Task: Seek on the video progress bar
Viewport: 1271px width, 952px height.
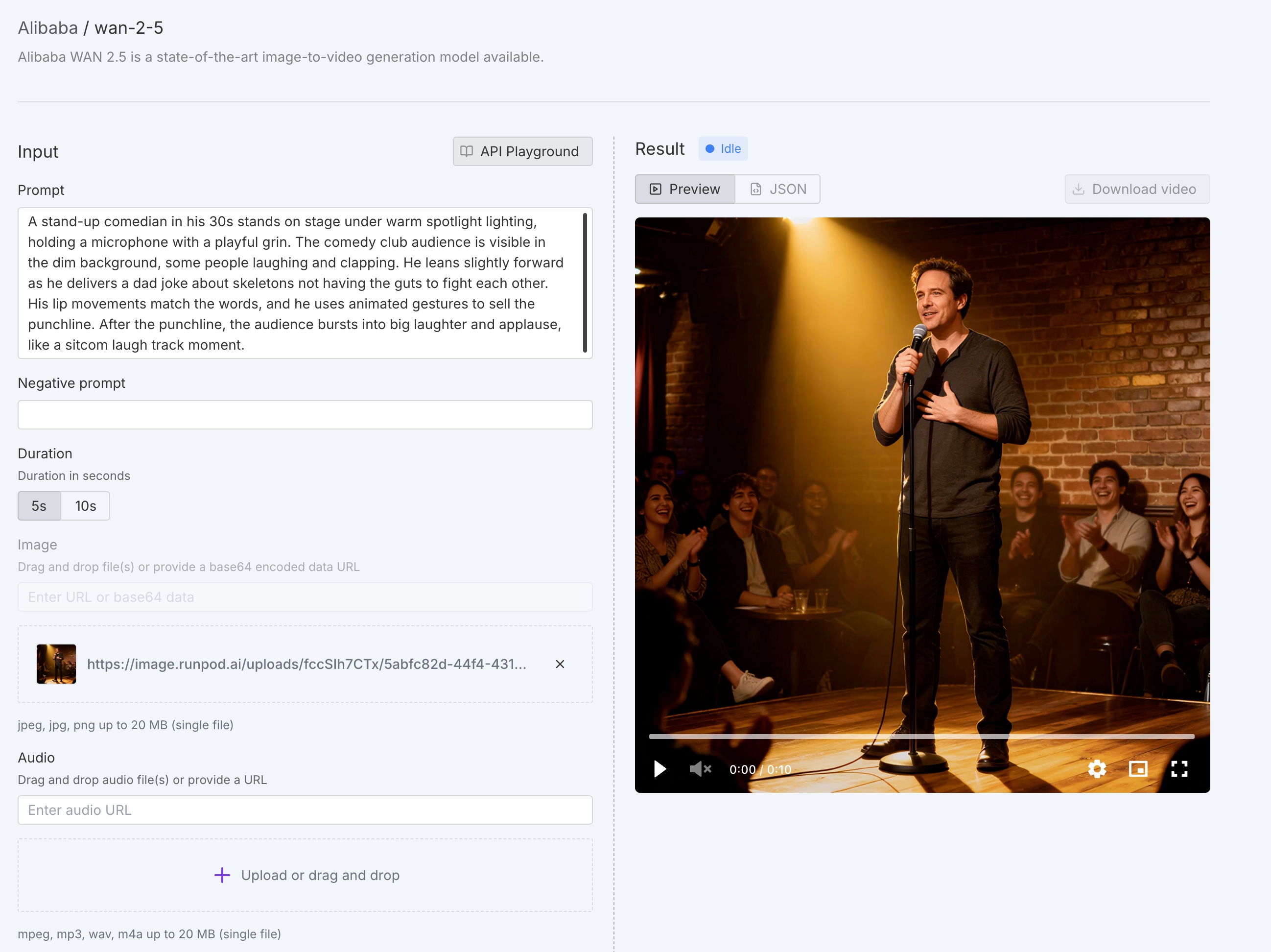Action: coord(921,737)
